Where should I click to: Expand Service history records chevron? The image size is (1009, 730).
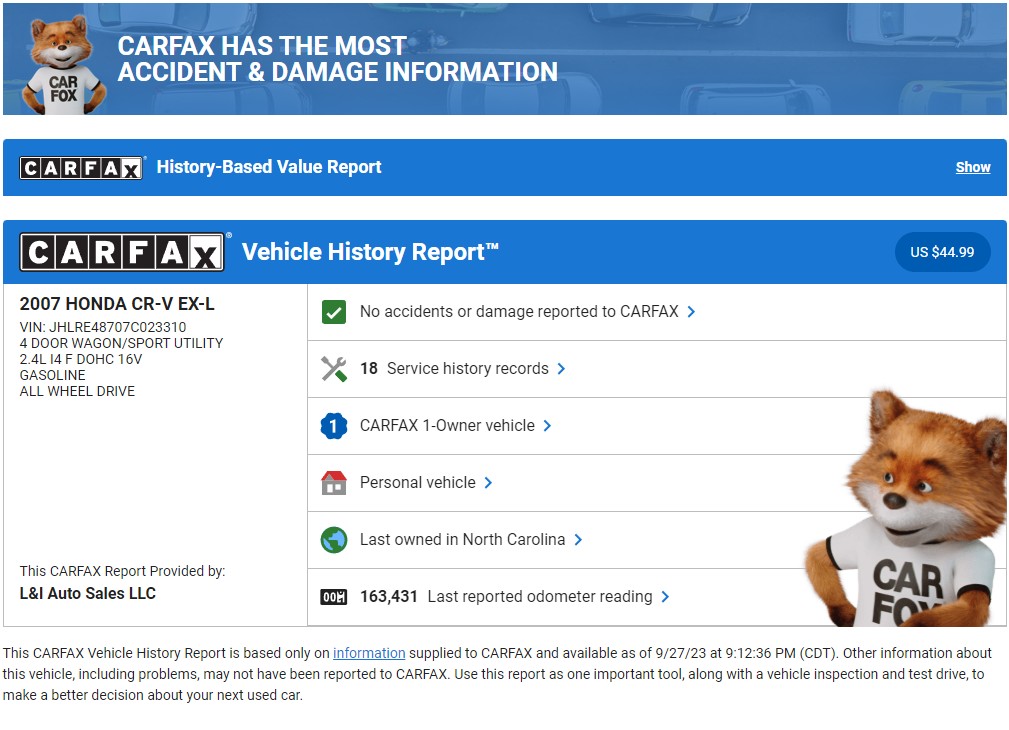(561, 369)
